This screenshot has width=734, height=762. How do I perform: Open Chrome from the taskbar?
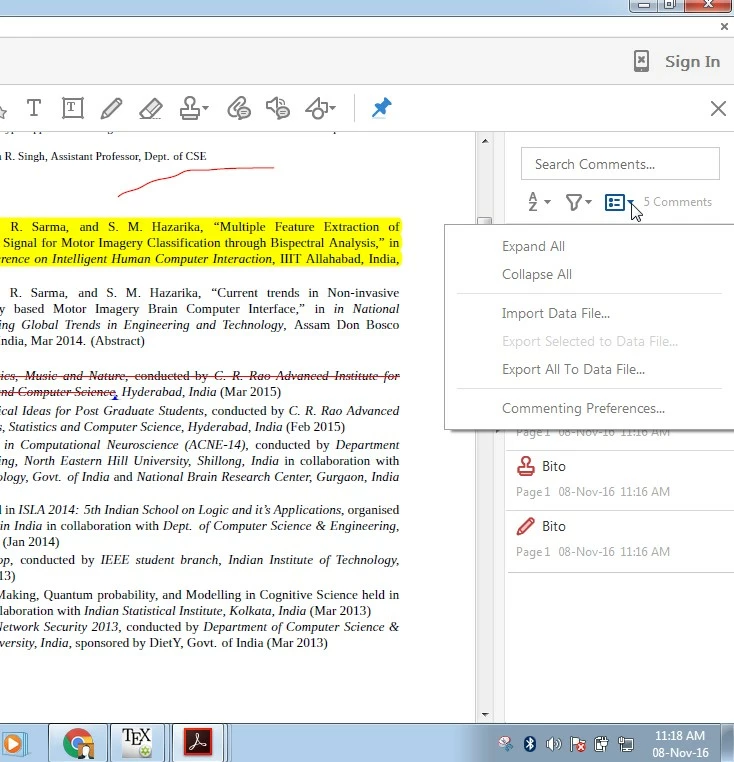78,743
